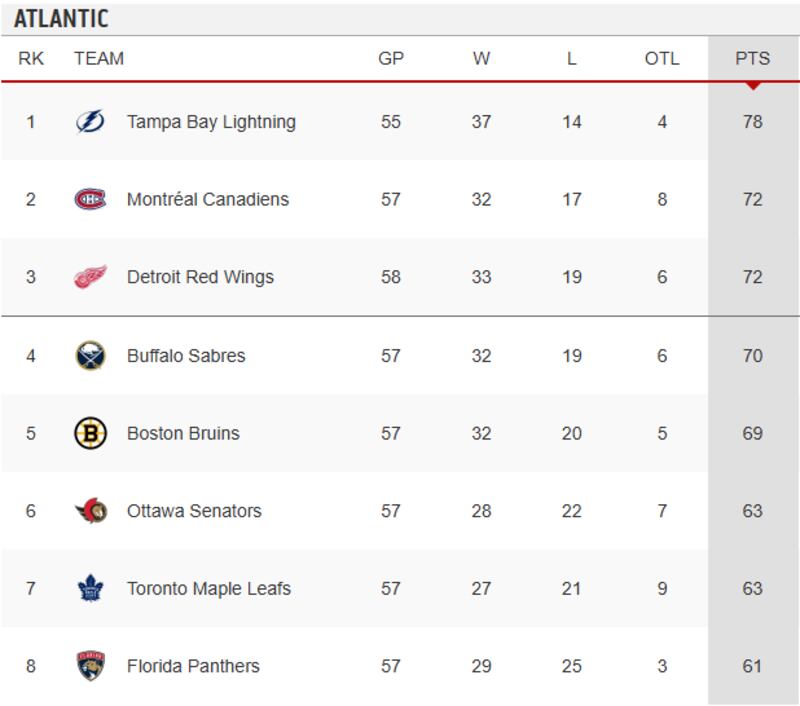Click the Florida Panthers logo
The width and height of the screenshot is (800, 706).
tap(90, 666)
